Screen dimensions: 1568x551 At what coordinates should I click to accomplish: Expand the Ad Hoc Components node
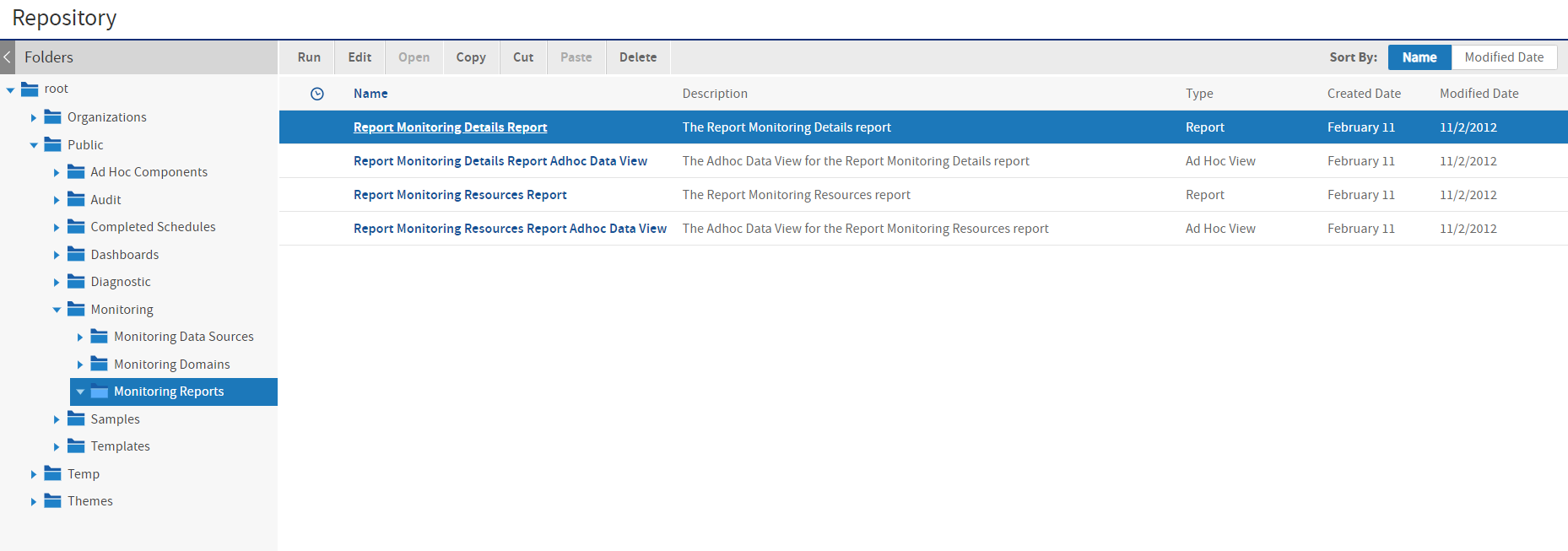(57, 172)
